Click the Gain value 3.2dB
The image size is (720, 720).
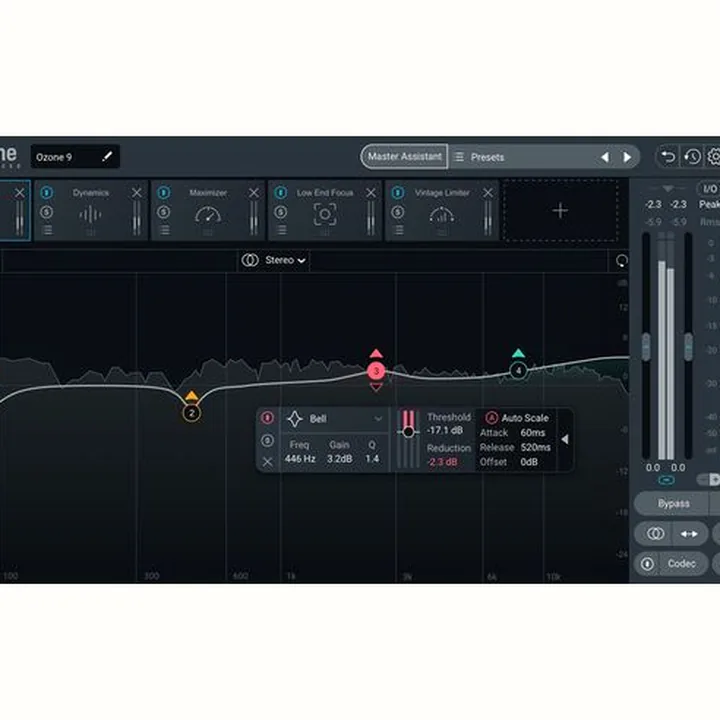(339, 459)
